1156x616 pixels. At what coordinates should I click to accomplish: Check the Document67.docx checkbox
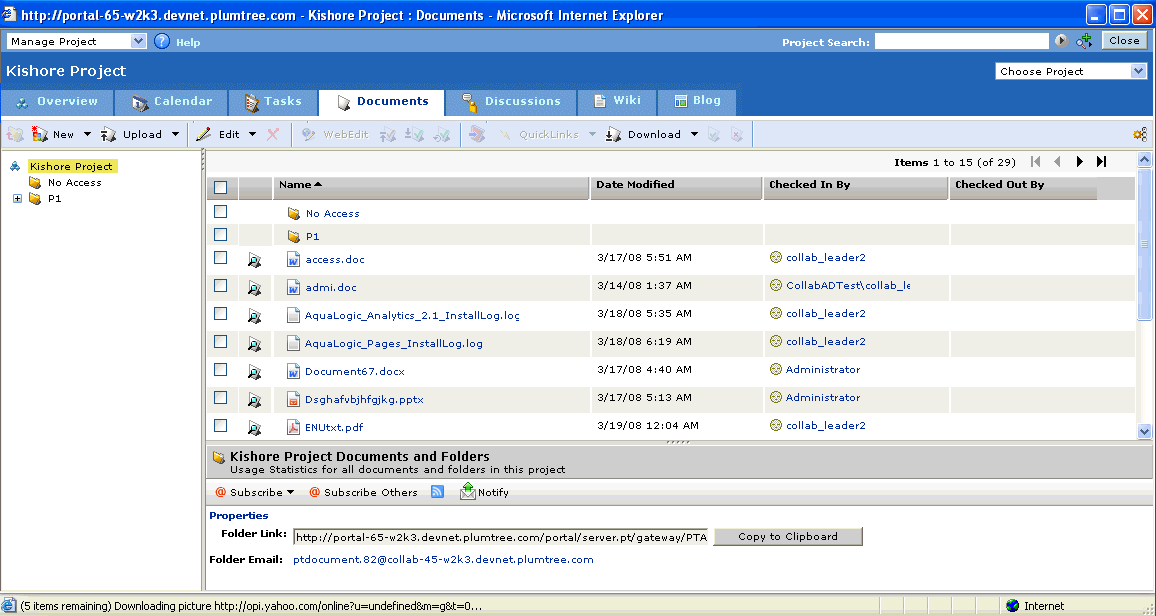[220, 369]
